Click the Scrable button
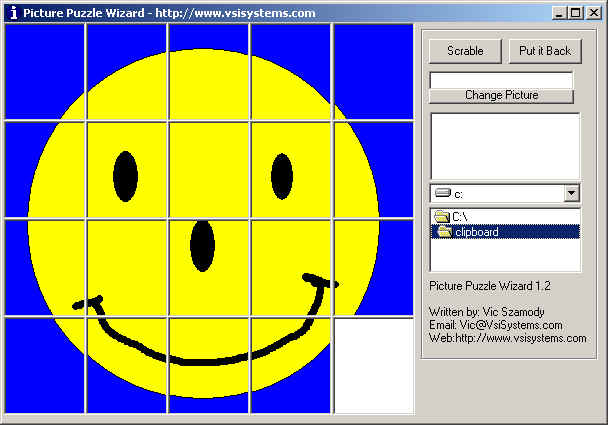608x425 pixels. 465,51
